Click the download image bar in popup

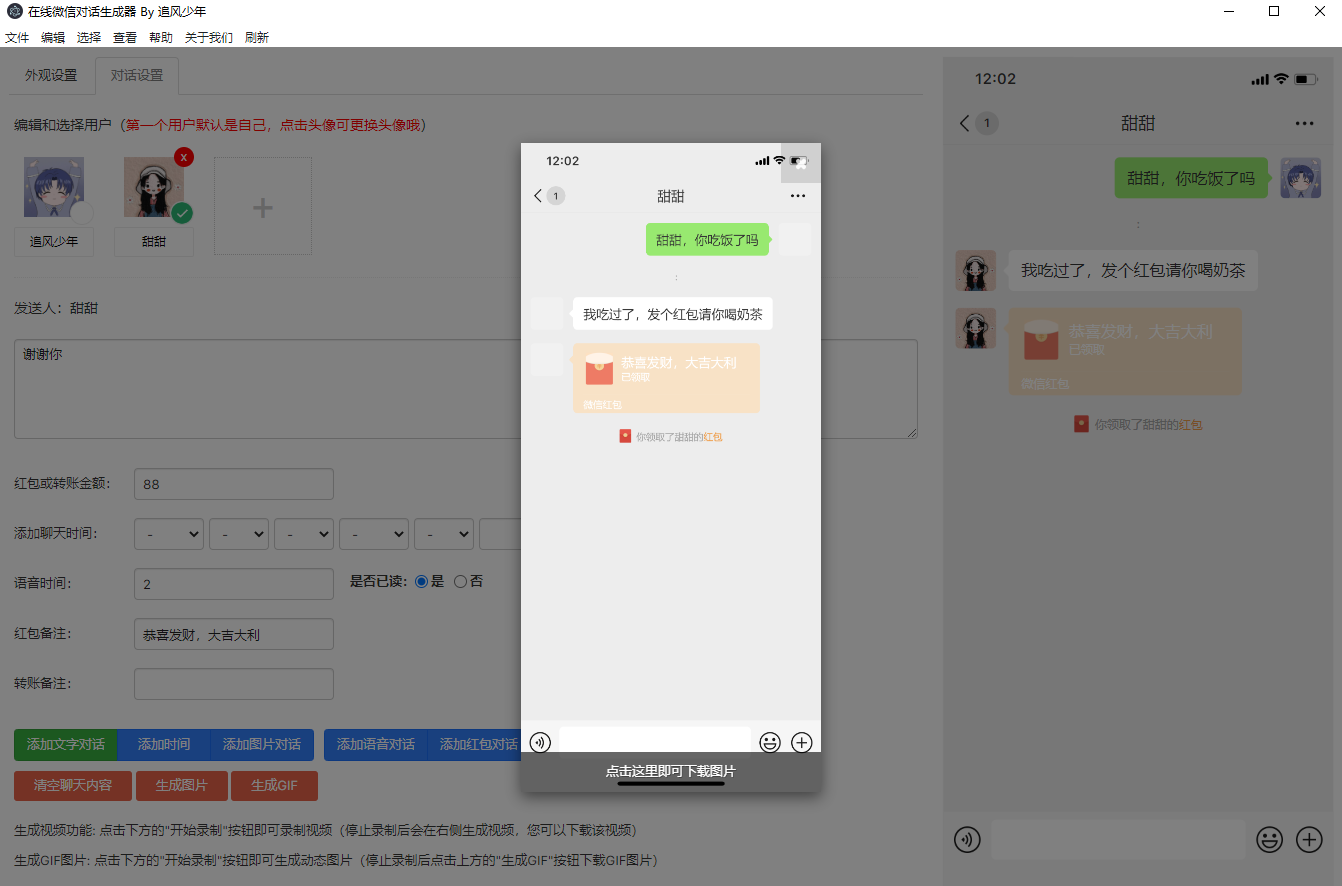670,772
